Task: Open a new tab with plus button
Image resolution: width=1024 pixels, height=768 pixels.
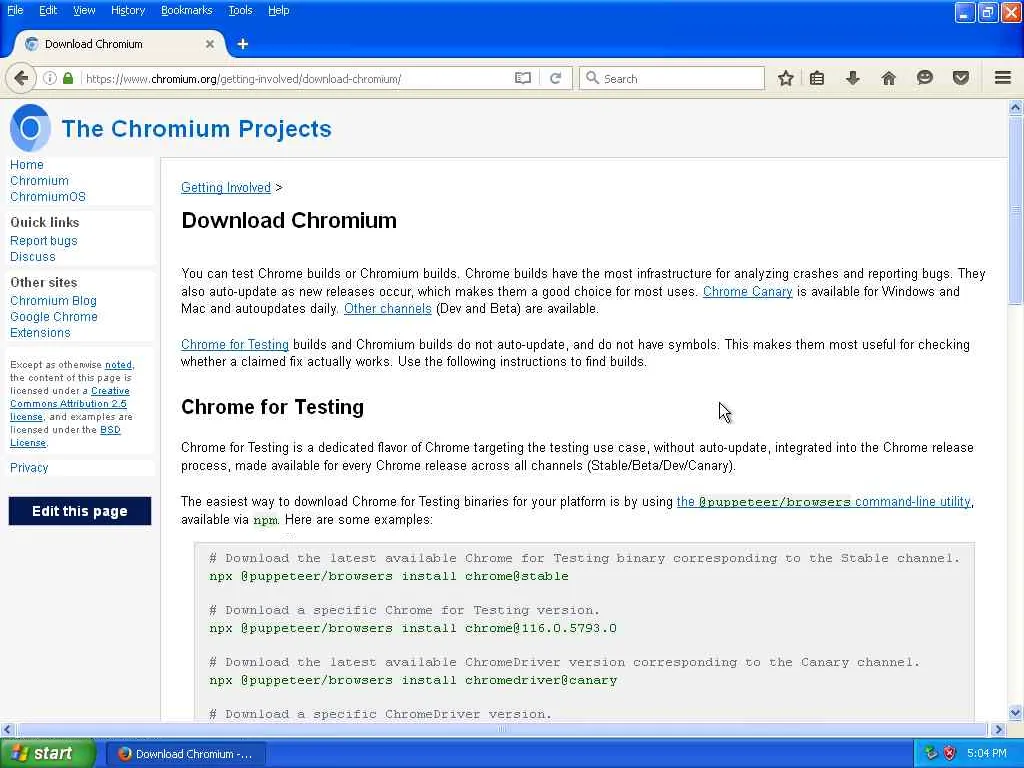Action: click(243, 44)
